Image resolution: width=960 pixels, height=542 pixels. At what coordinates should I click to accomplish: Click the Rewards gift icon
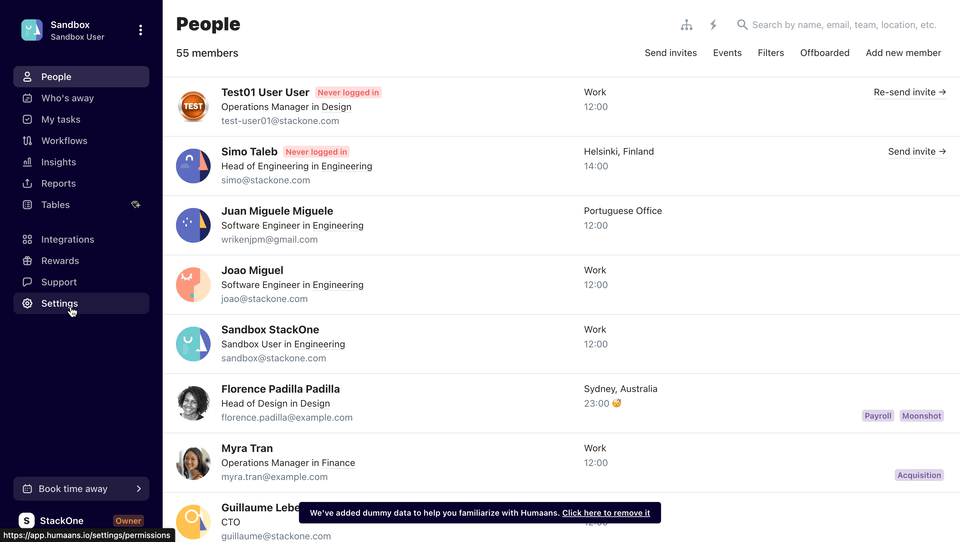pos(27,261)
